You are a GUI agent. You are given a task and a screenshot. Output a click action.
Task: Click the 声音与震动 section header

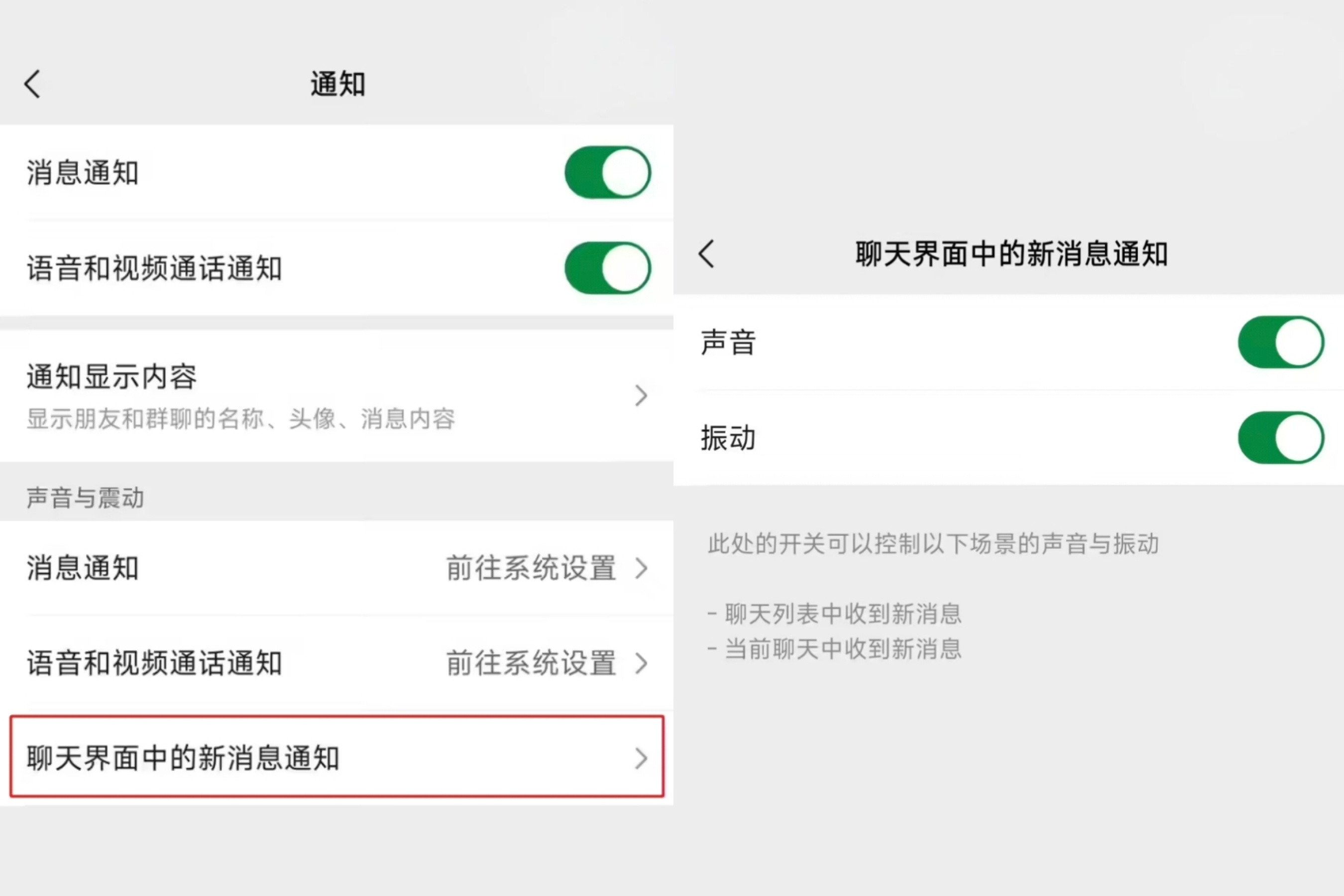(86, 498)
